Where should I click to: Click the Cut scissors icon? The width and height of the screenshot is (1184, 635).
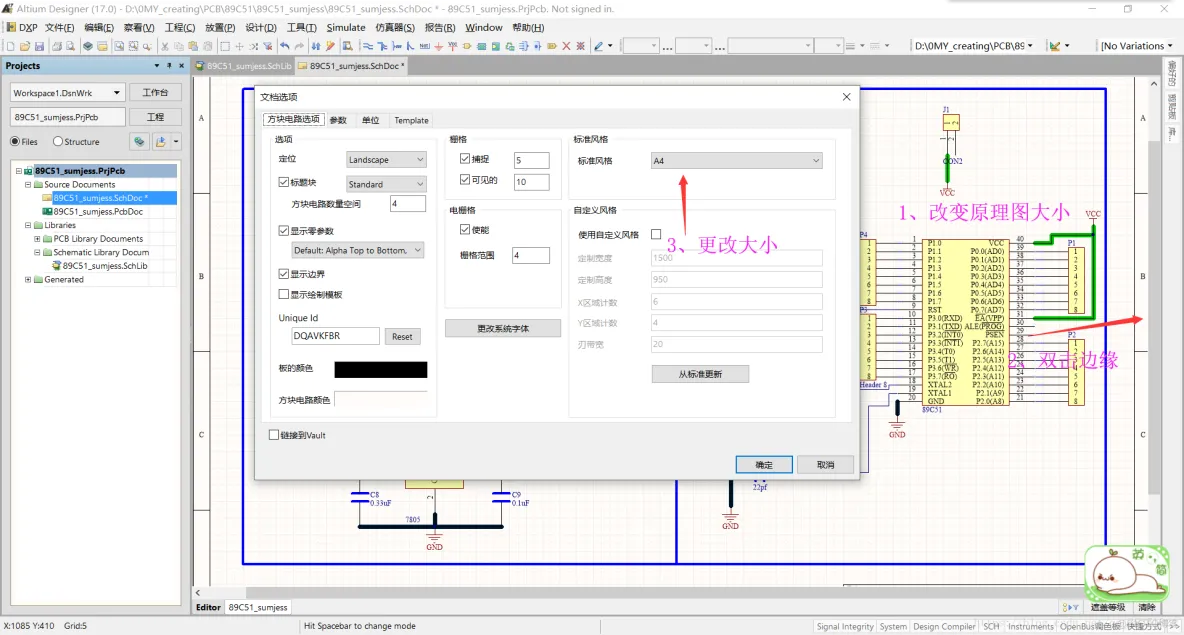pyautogui.click(x=165, y=46)
